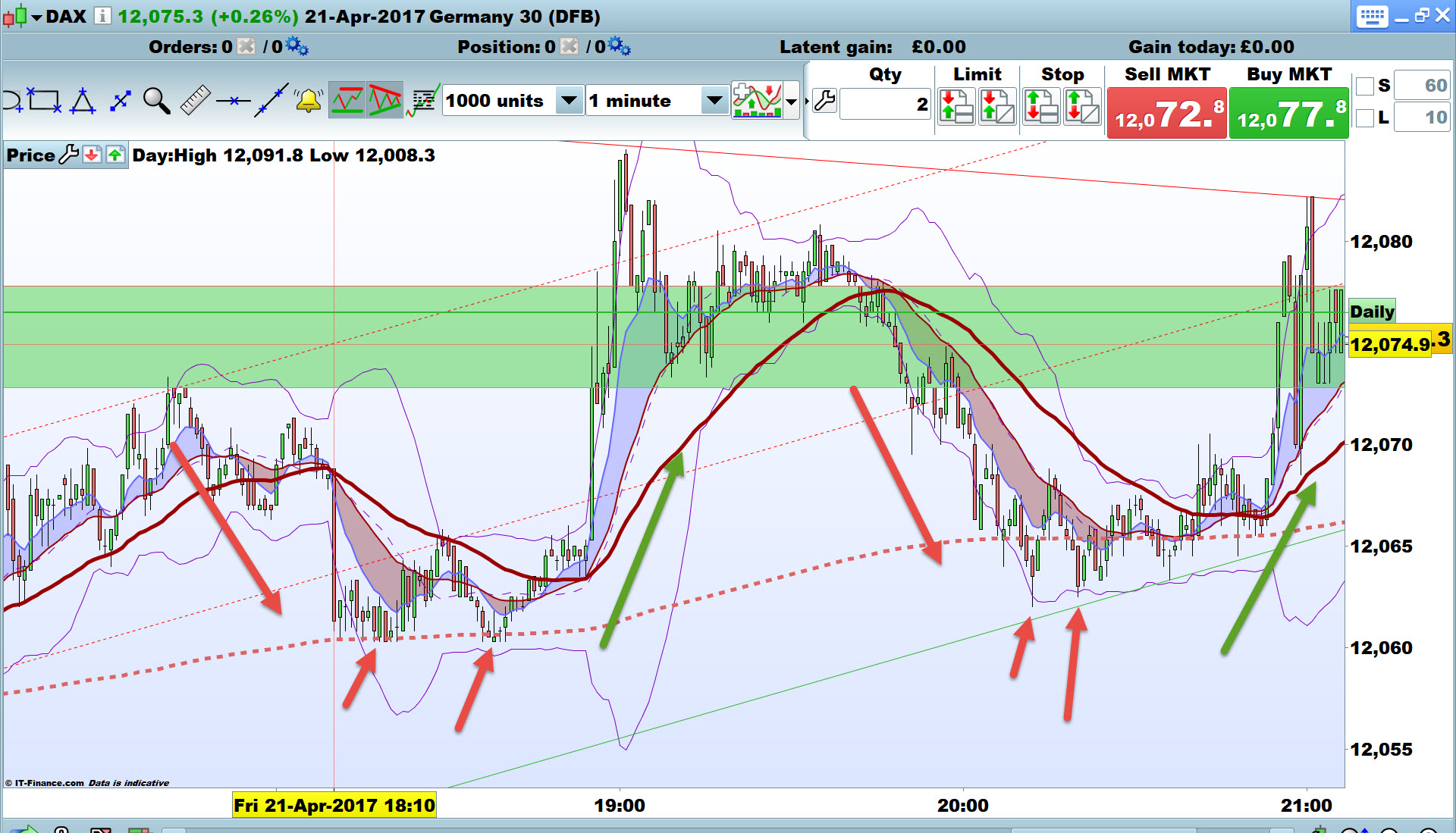The height and width of the screenshot is (833, 1456).
Task: Open order settings wrench beside Qty
Action: point(825,101)
